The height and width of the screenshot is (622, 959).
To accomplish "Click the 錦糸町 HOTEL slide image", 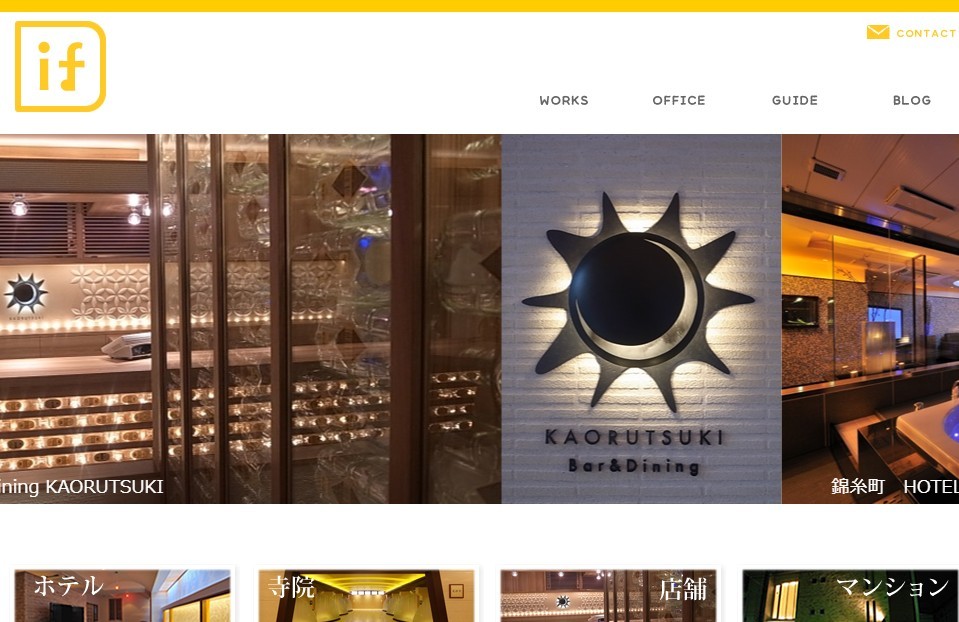I will click(x=870, y=319).
